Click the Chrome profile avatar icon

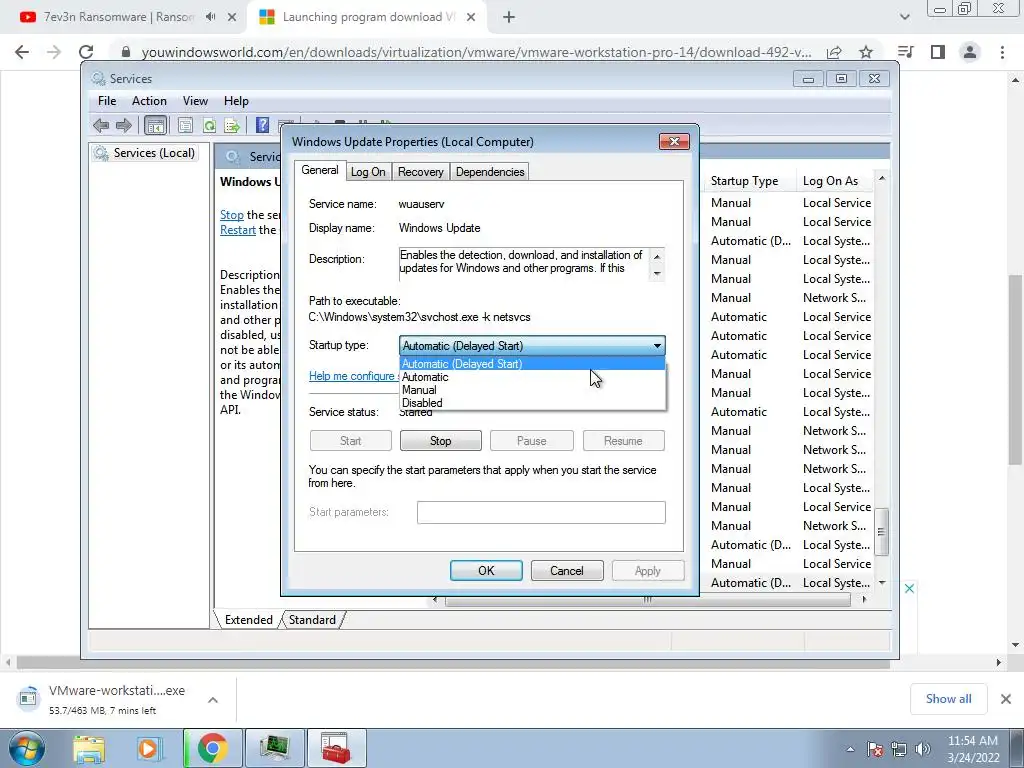point(970,52)
